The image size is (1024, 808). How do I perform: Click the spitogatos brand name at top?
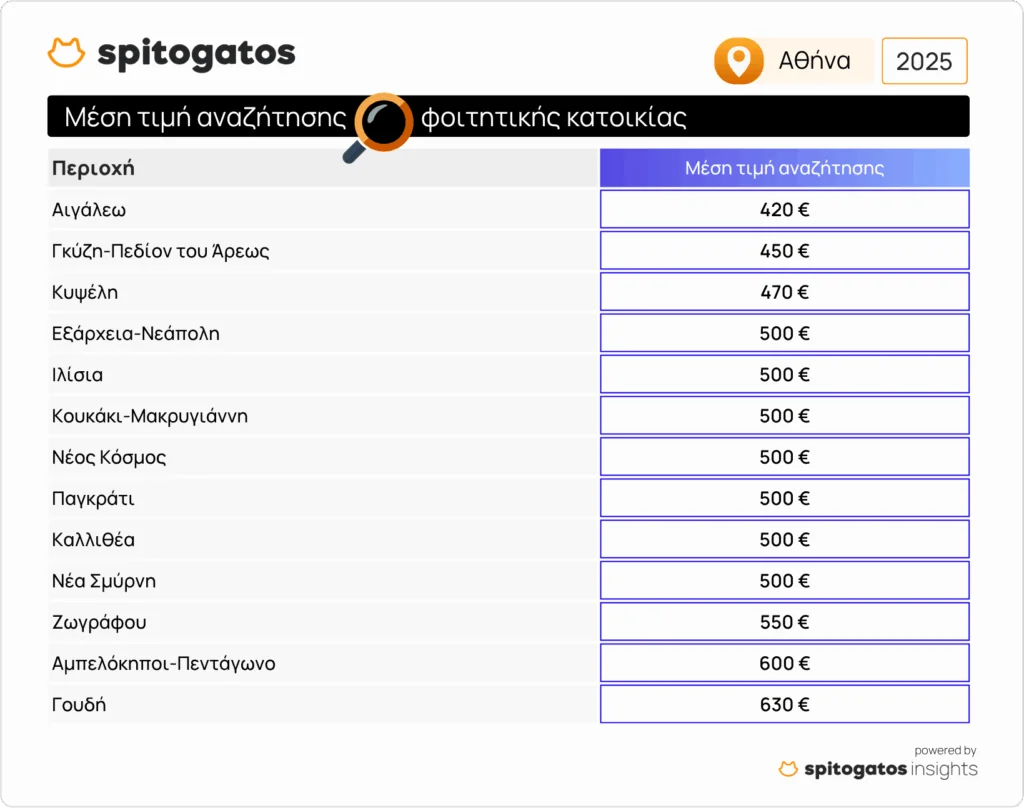point(196,53)
